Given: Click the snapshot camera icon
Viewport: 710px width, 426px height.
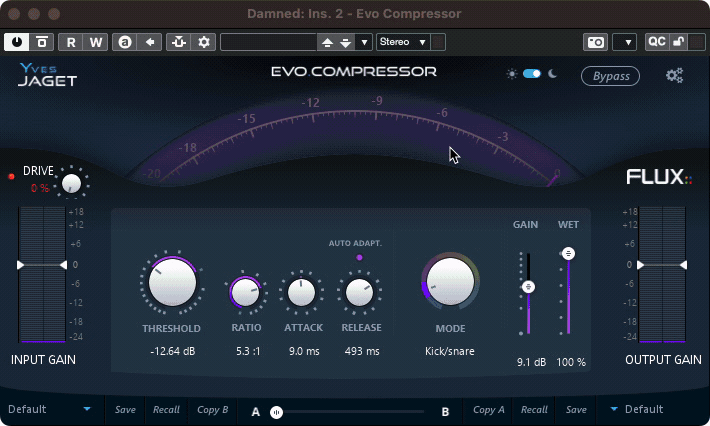Looking at the screenshot, I should (x=595, y=42).
